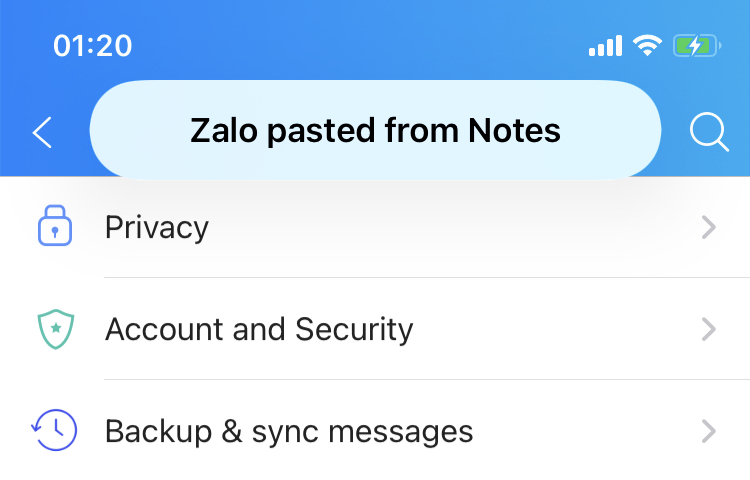Tap the Account and Security shield icon
The height and width of the screenshot is (480, 750).
[56, 329]
